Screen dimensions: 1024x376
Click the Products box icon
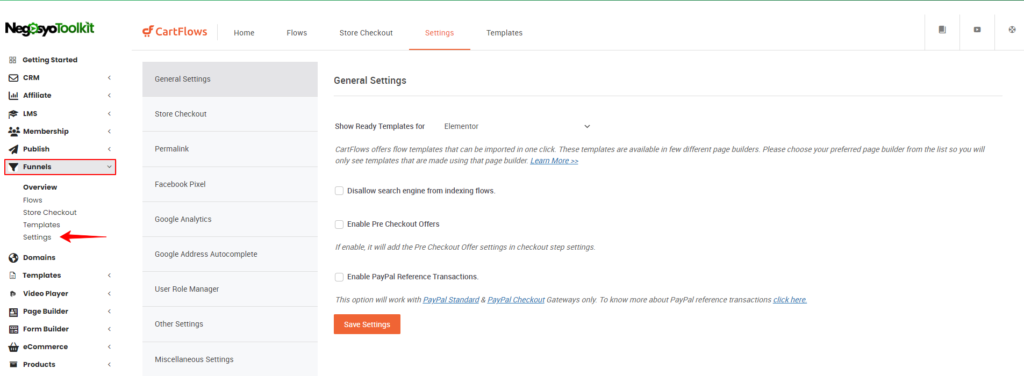point(12,364)
